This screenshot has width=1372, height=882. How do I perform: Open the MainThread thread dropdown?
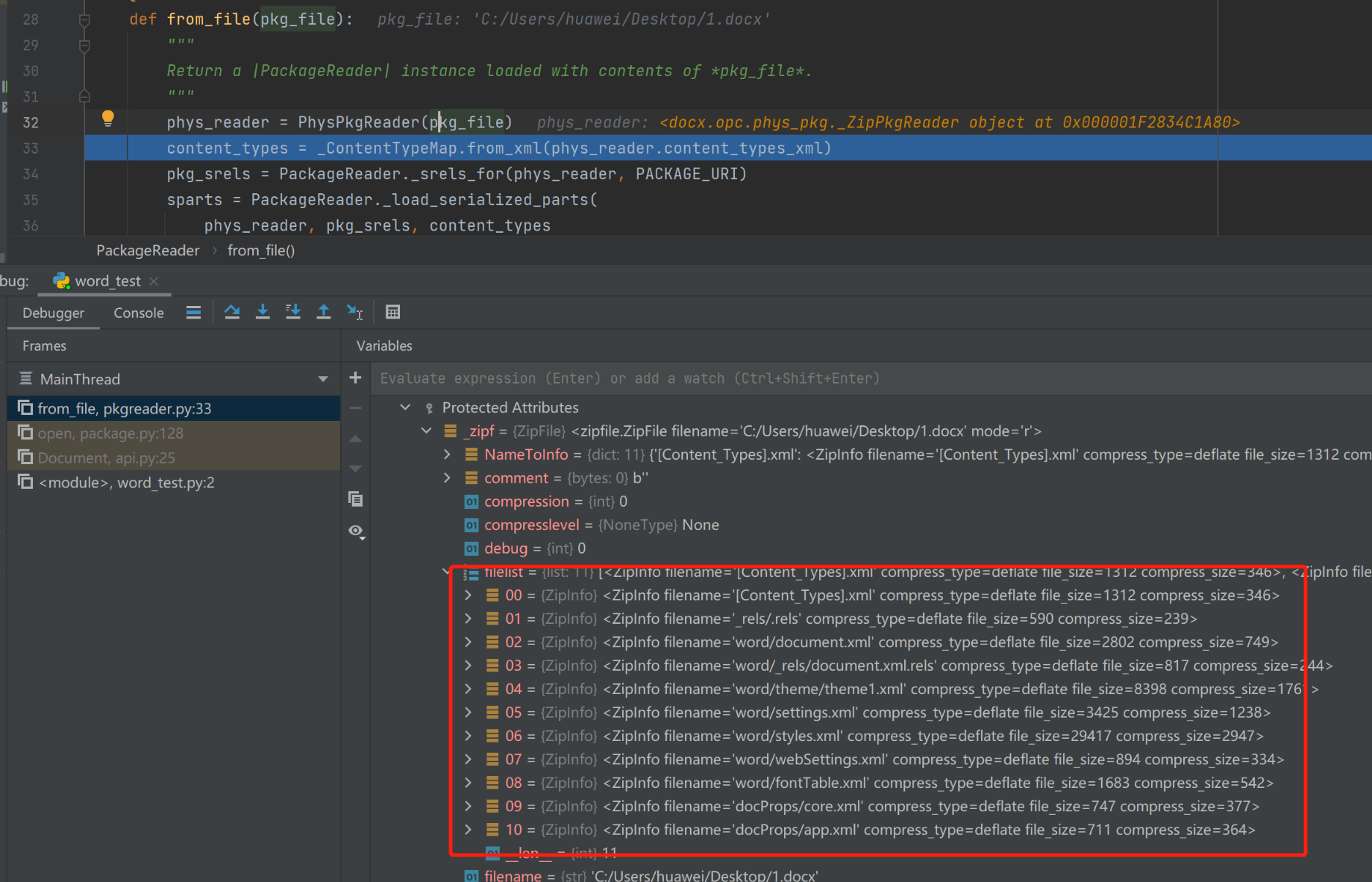(323, 379)
